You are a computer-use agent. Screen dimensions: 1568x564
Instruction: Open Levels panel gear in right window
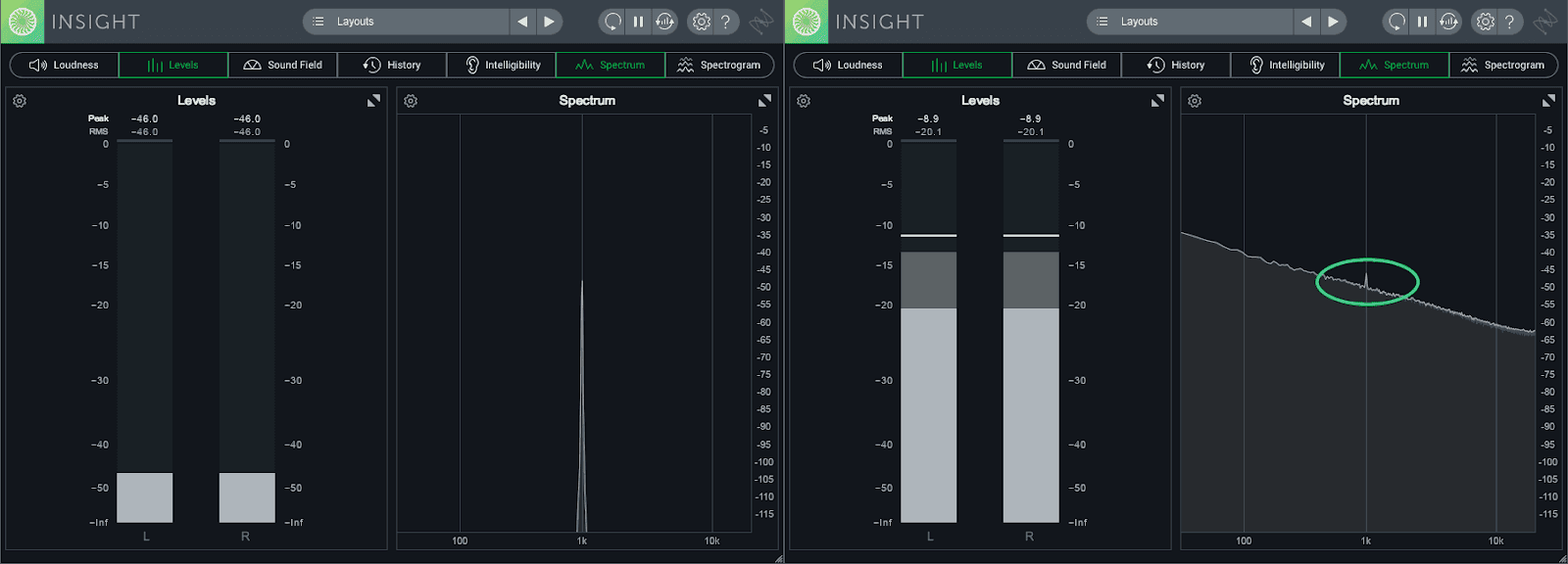[804, 101]
